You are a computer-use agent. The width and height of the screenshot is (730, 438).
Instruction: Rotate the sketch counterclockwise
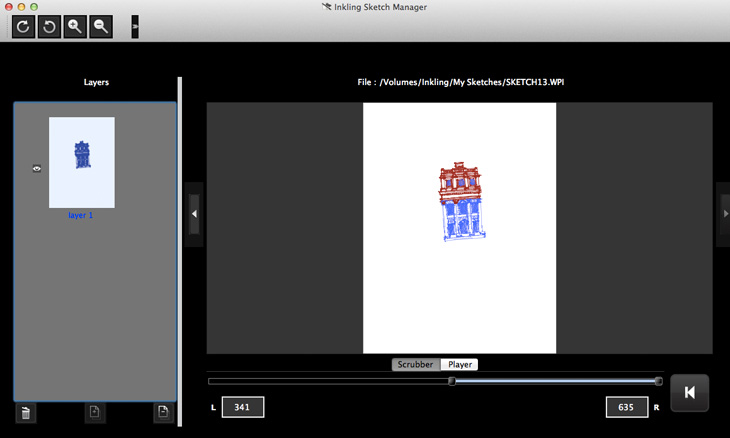(49, 27)
